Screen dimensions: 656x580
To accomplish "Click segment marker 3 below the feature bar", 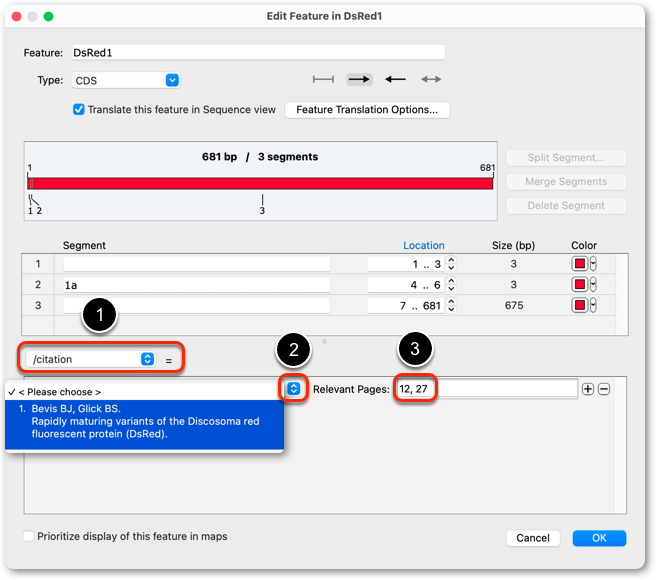I will click(x=262, y=210).
